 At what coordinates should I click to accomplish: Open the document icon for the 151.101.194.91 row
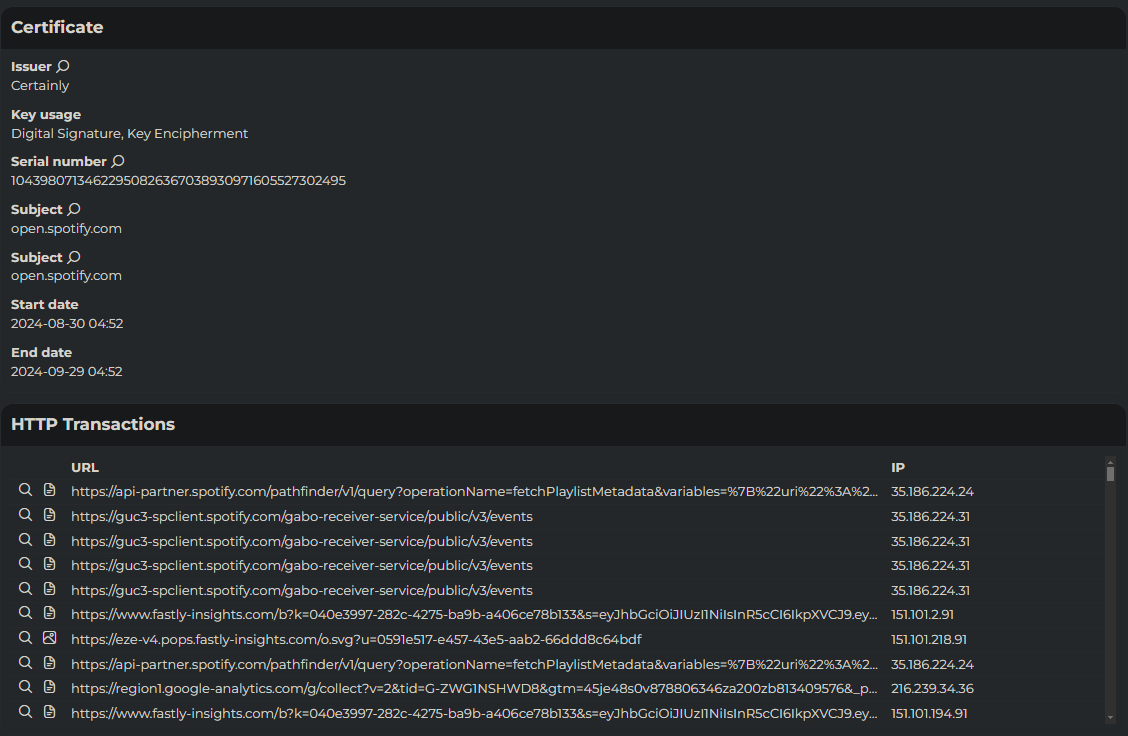[50, 712]
